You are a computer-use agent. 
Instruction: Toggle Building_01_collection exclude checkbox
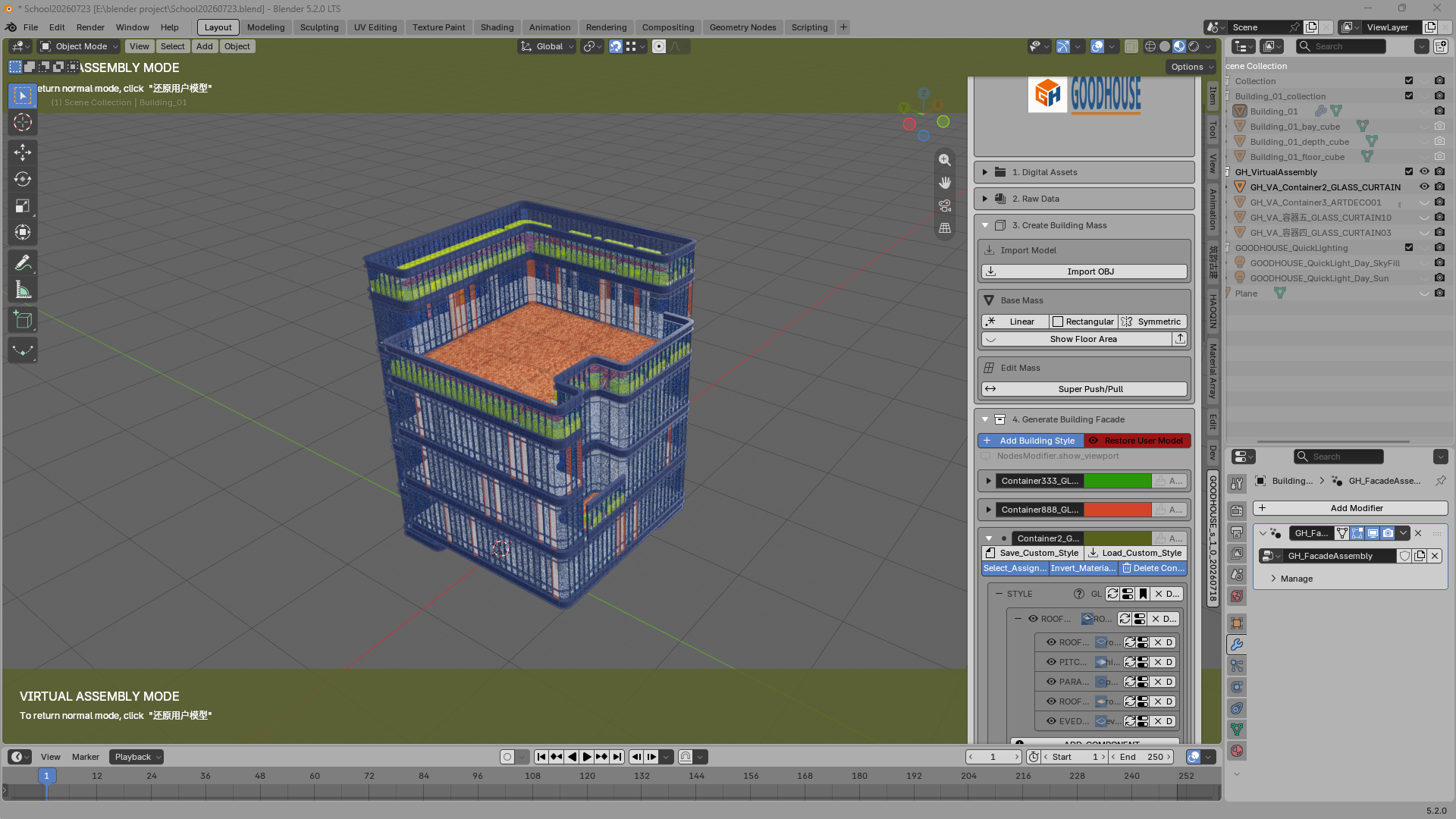pos(1409,96)
